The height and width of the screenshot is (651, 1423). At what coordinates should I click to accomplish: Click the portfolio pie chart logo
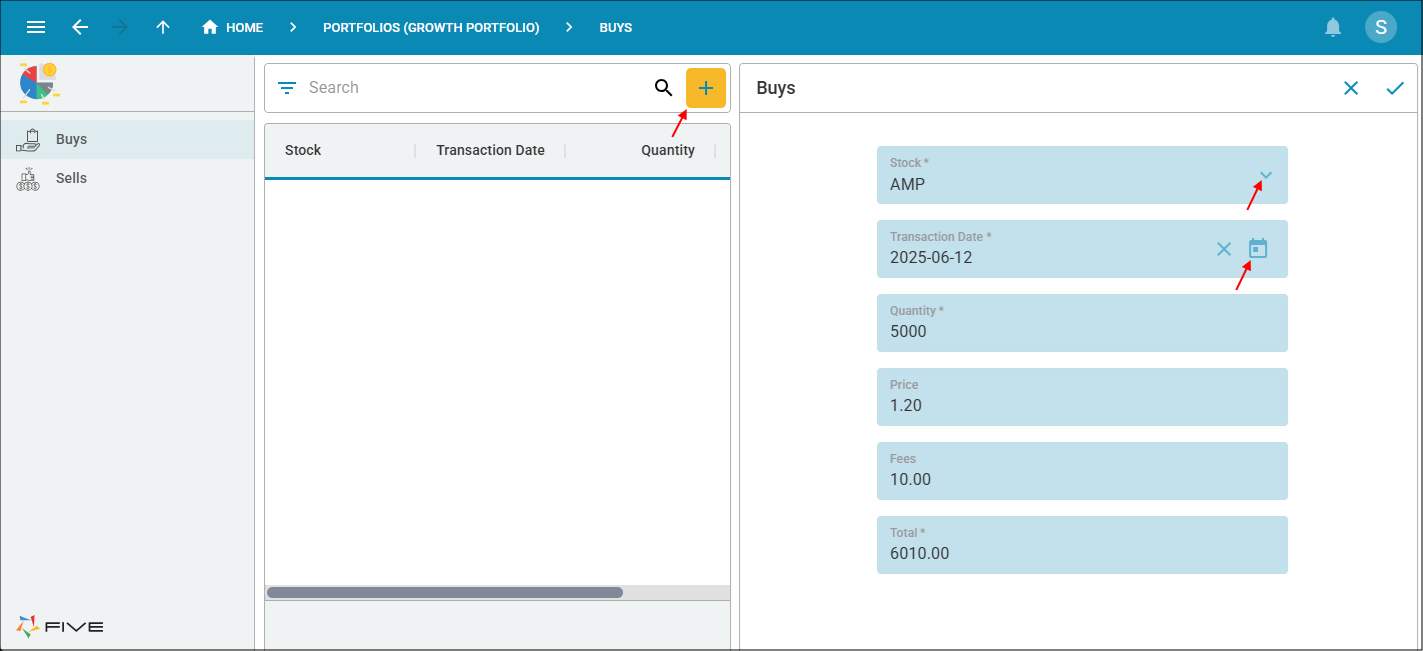pos(39,82)
